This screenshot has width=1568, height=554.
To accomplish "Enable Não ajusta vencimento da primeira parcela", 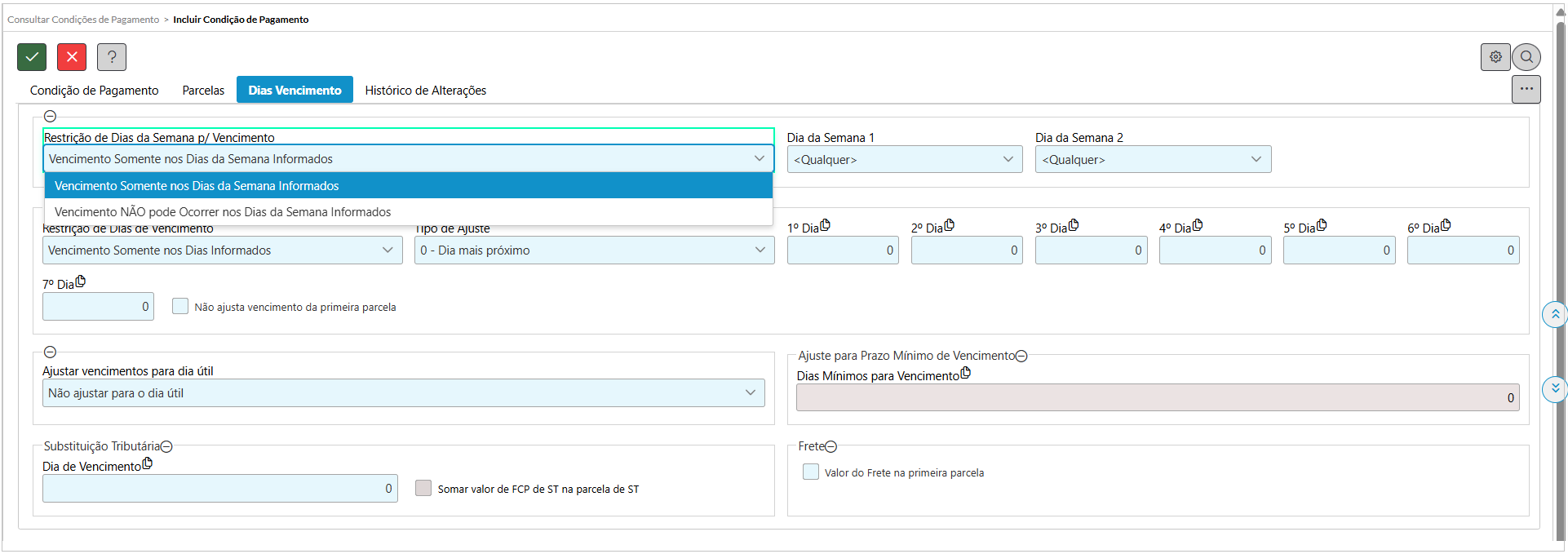I will (180, 307).
